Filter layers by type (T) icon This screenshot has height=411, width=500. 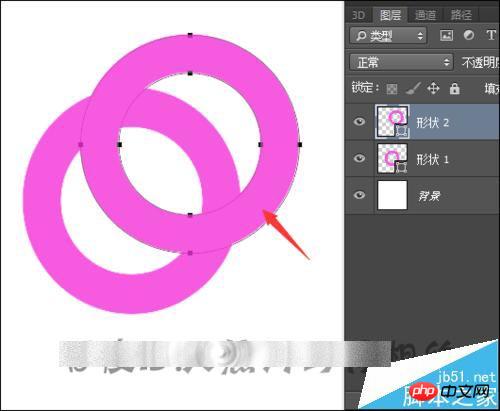(x=491, y=35)
